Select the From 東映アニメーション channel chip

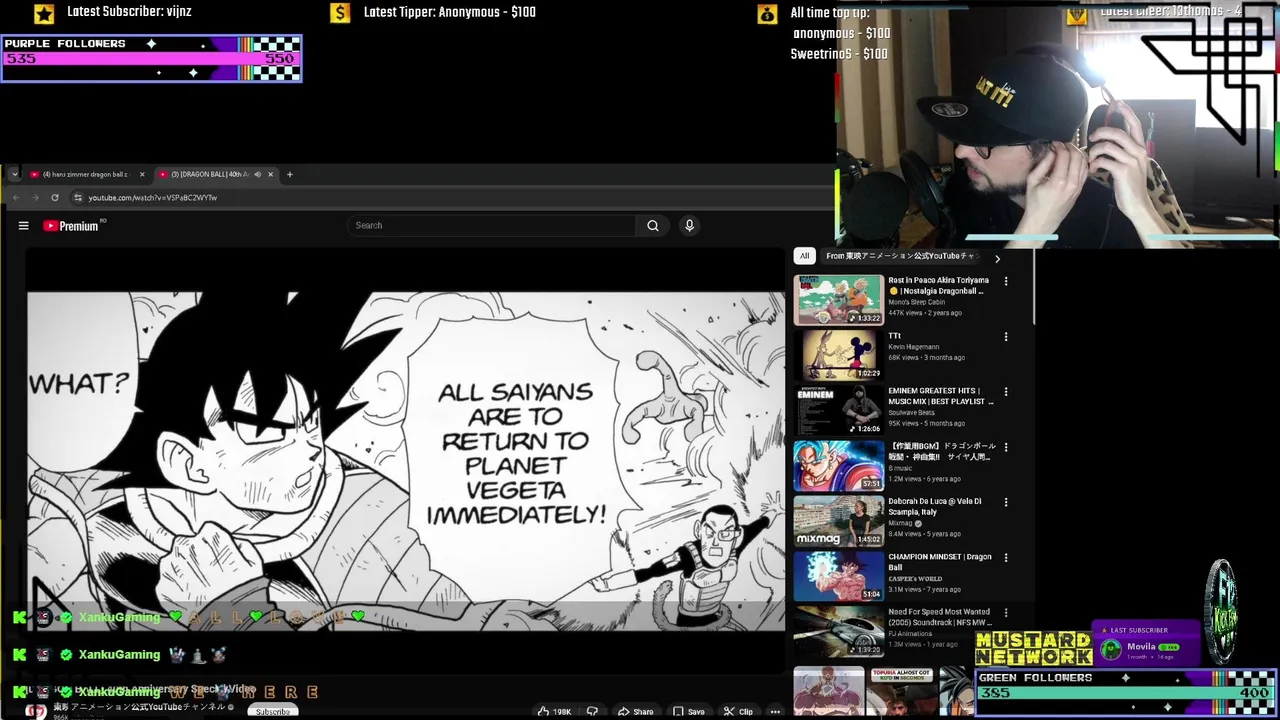[900, 256]
